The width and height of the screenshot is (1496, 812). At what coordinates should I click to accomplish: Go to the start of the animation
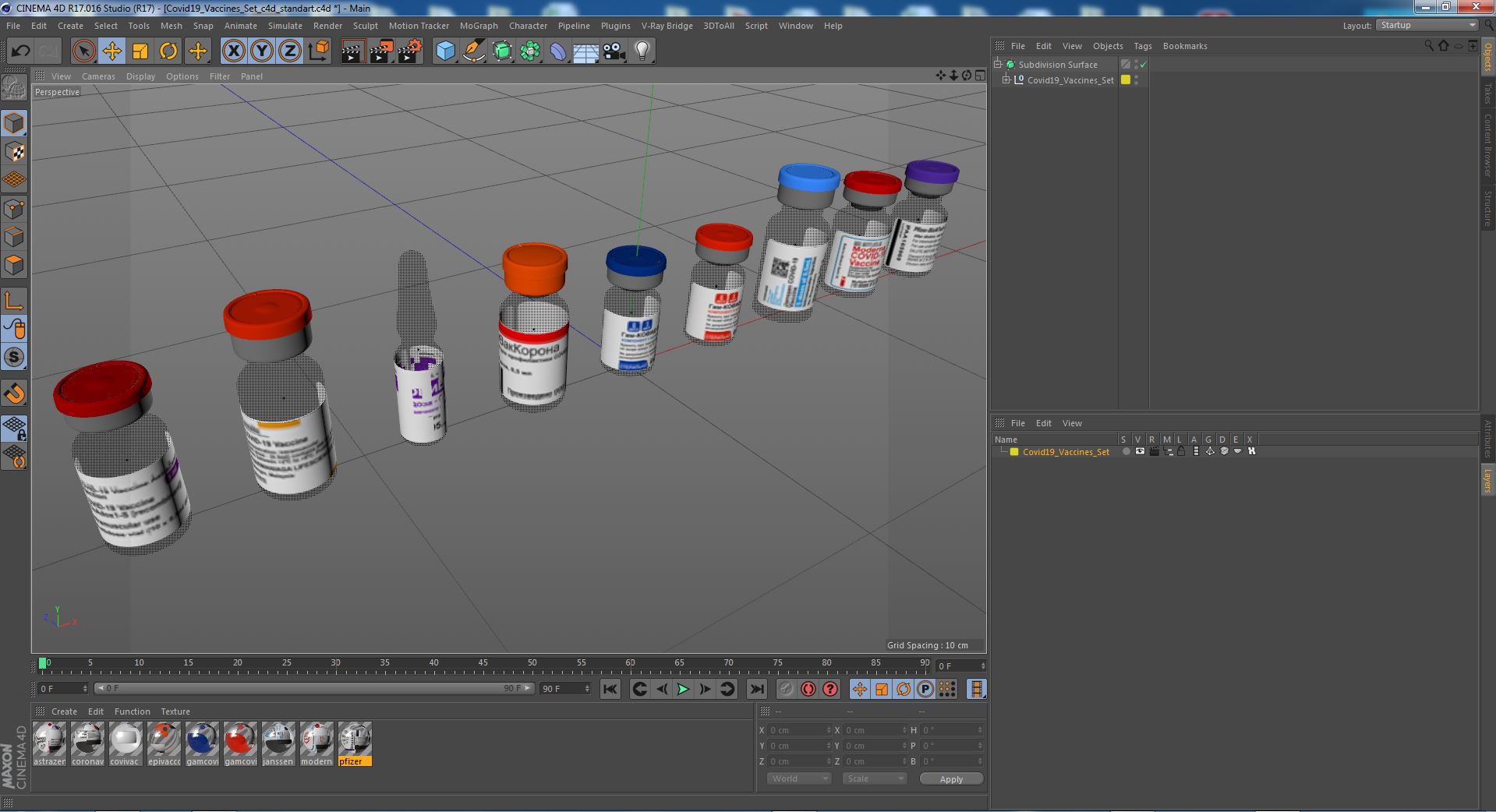click(x=610, y=689)
